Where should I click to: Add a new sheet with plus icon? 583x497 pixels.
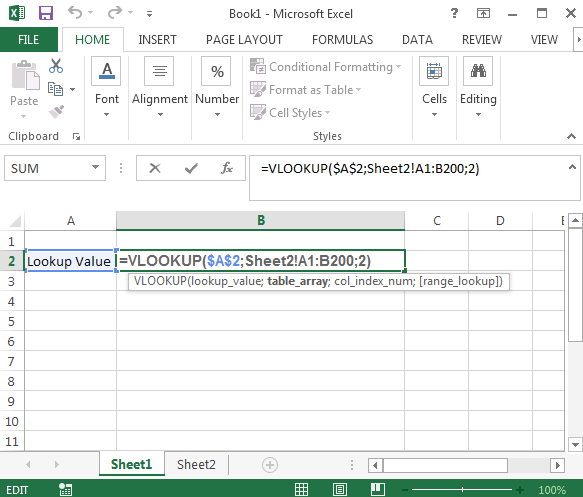pyautogui.click(x=270, y=465)
